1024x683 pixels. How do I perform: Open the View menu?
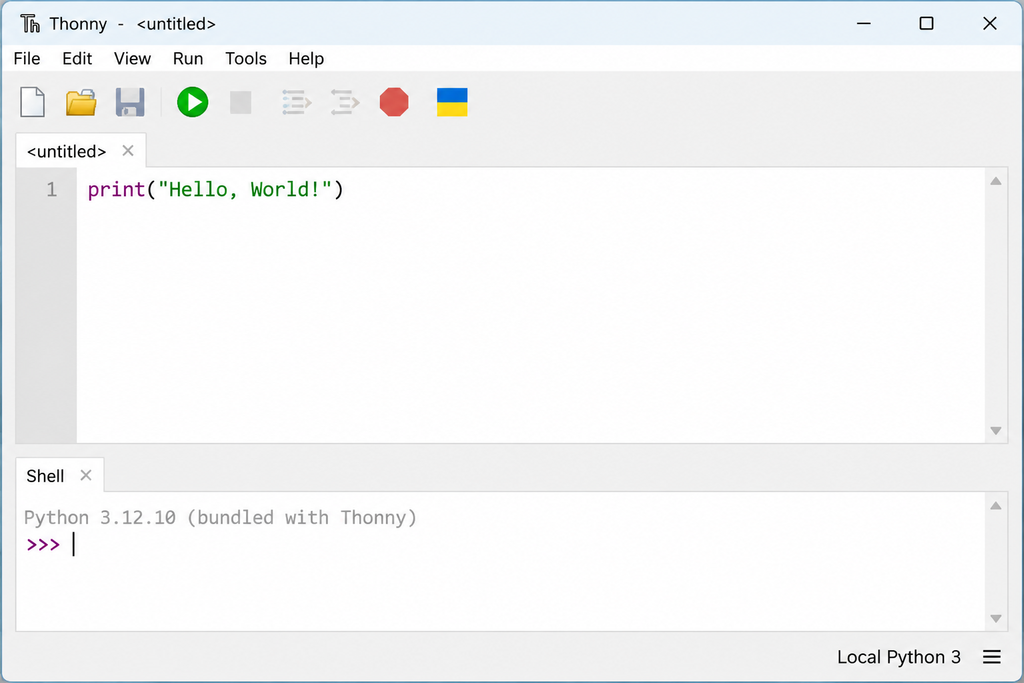[132, 59]
